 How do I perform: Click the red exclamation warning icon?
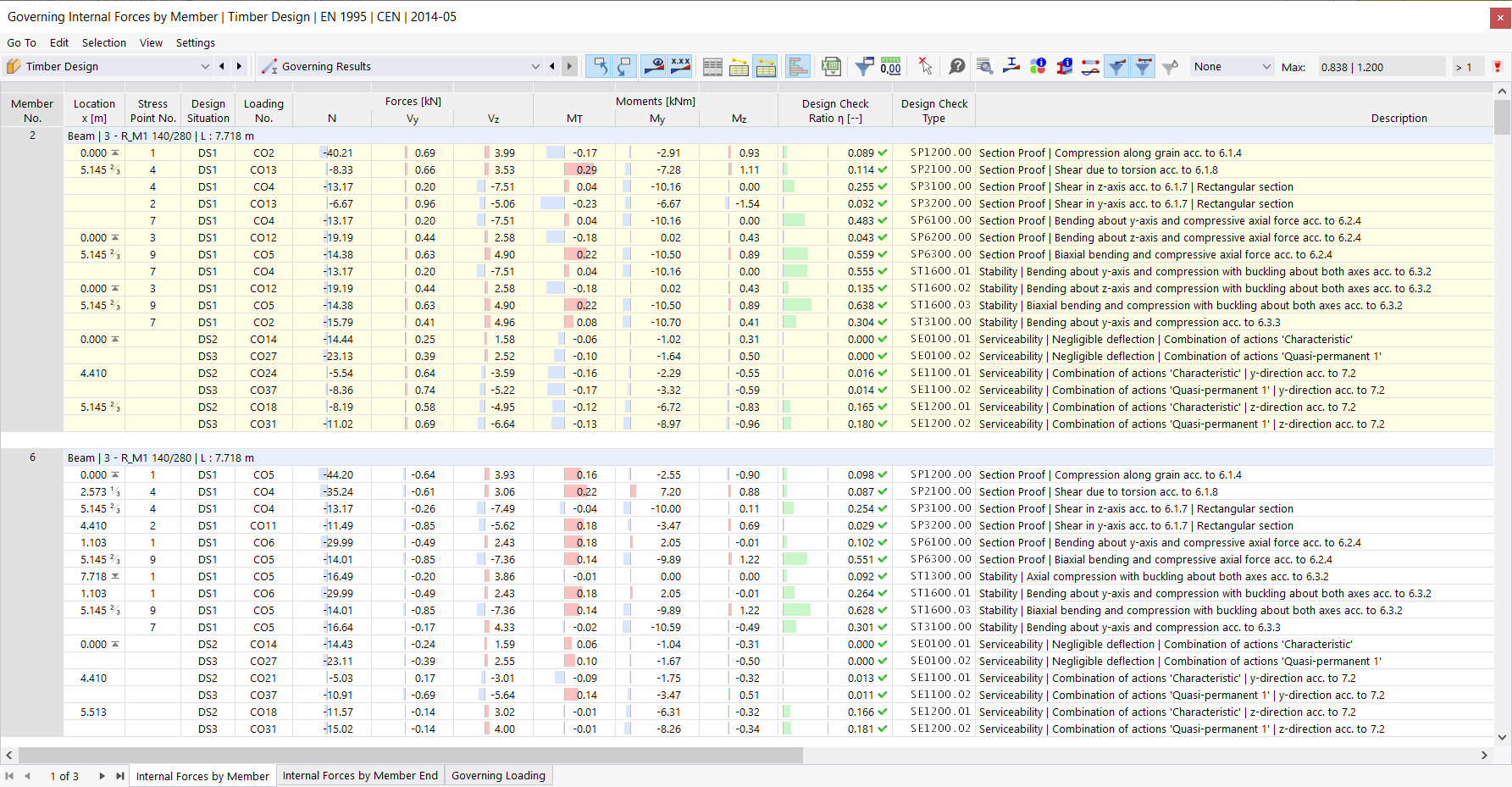[x=1498, y=66]
